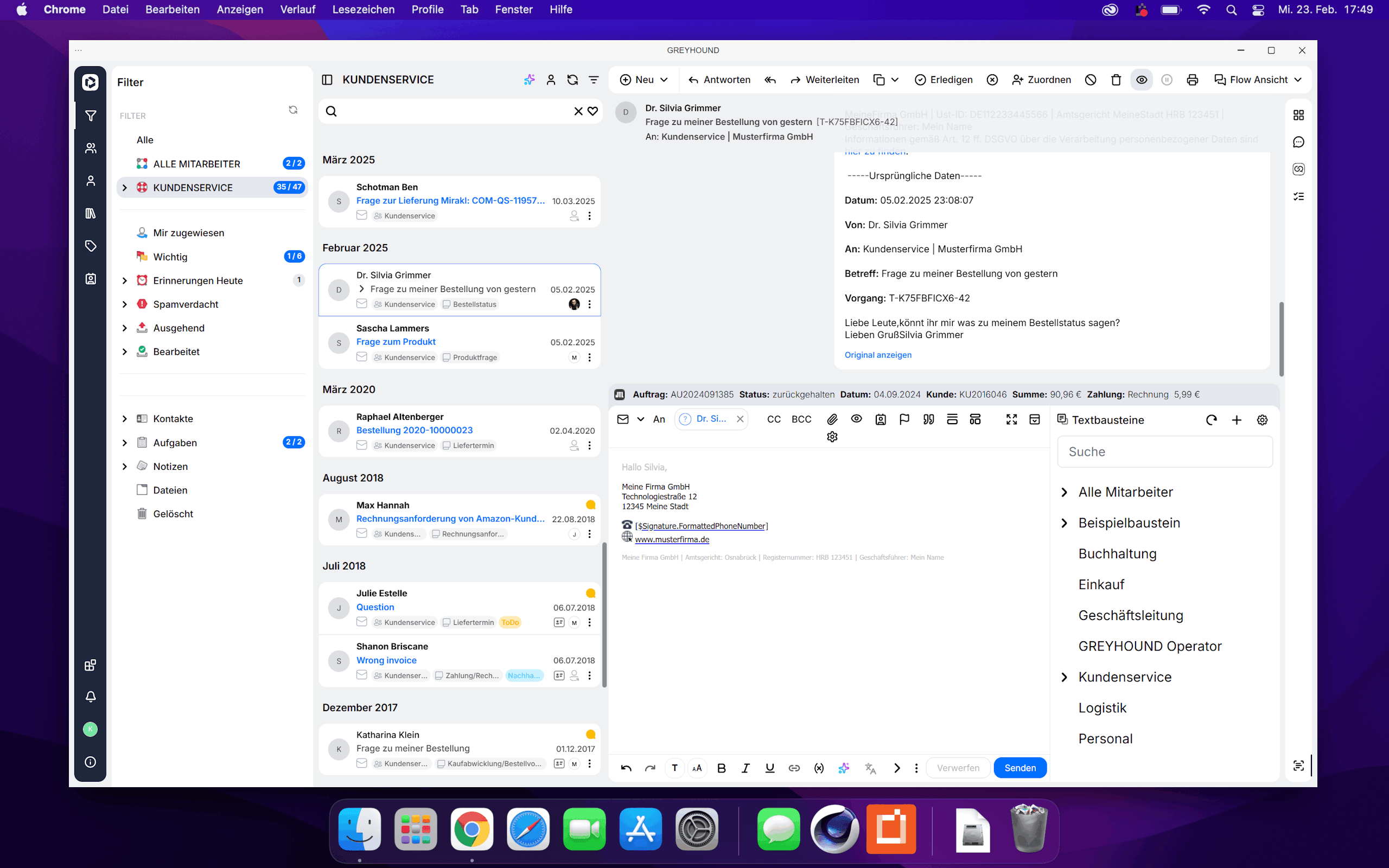Open macOS Spotlight search in menu bar
The image size is (1389, 868).
1231,10
